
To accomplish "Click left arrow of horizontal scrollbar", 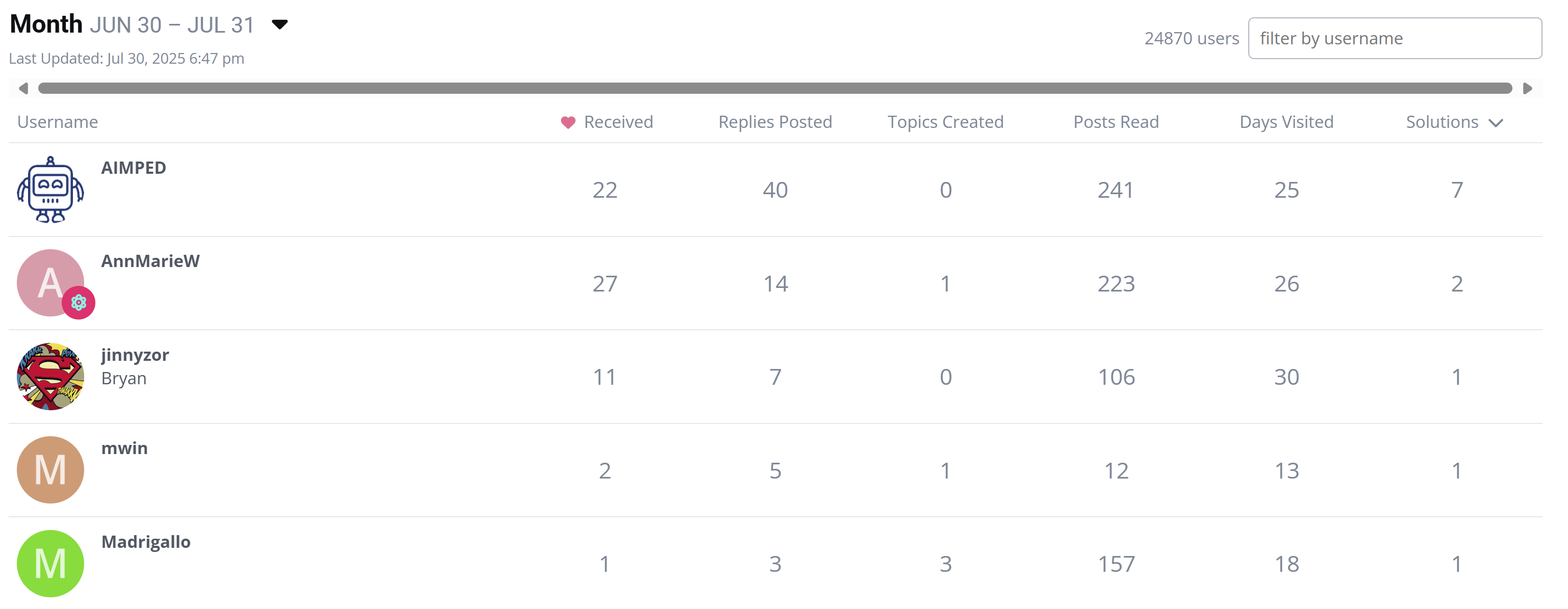I will click(x=23, y=89).
